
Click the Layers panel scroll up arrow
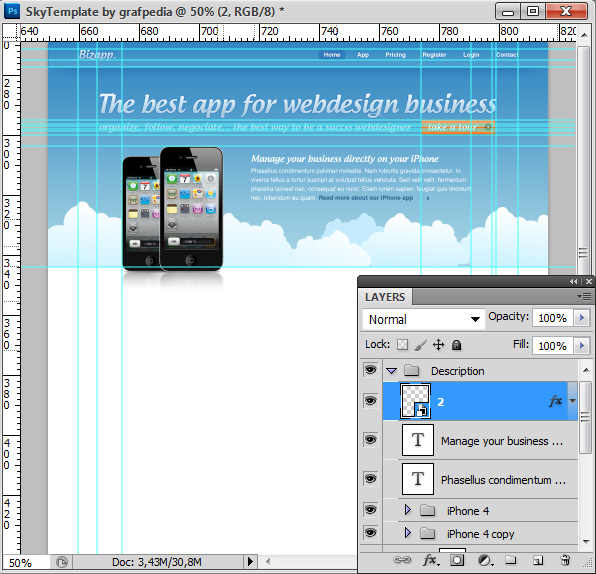[x=586, y=370]
